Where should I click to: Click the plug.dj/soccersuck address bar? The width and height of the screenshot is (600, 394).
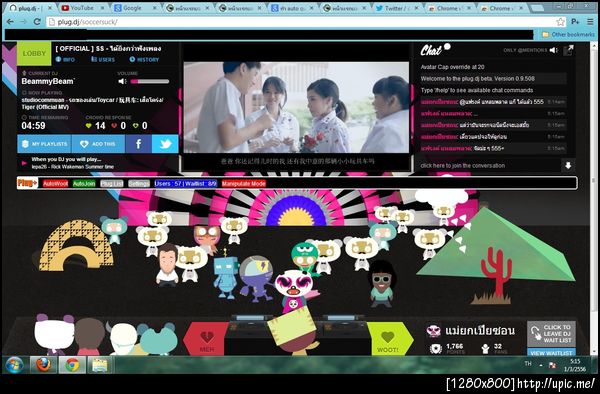pos(302,22)
